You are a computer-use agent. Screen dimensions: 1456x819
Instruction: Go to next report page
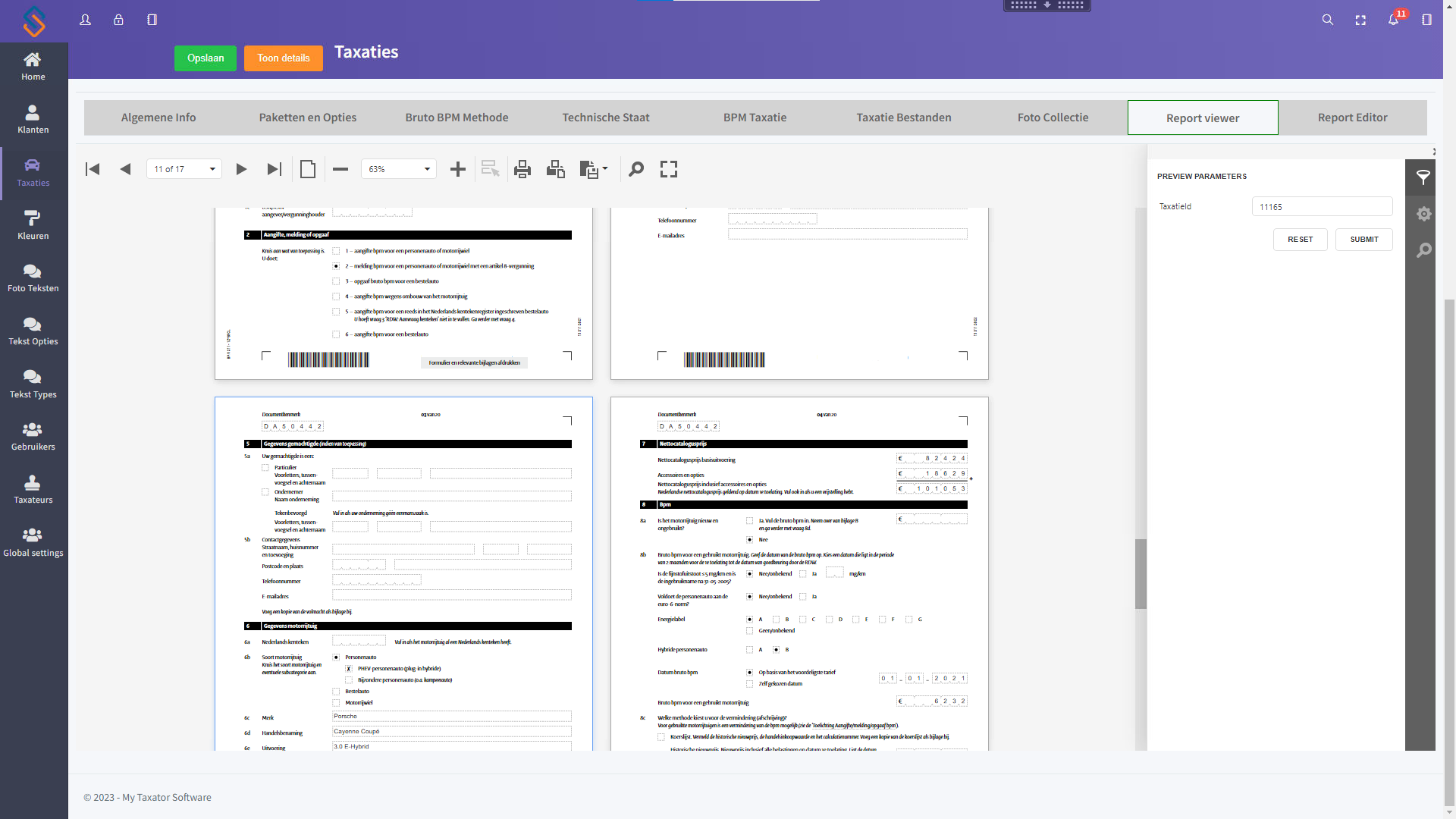[x=241, y=169]
